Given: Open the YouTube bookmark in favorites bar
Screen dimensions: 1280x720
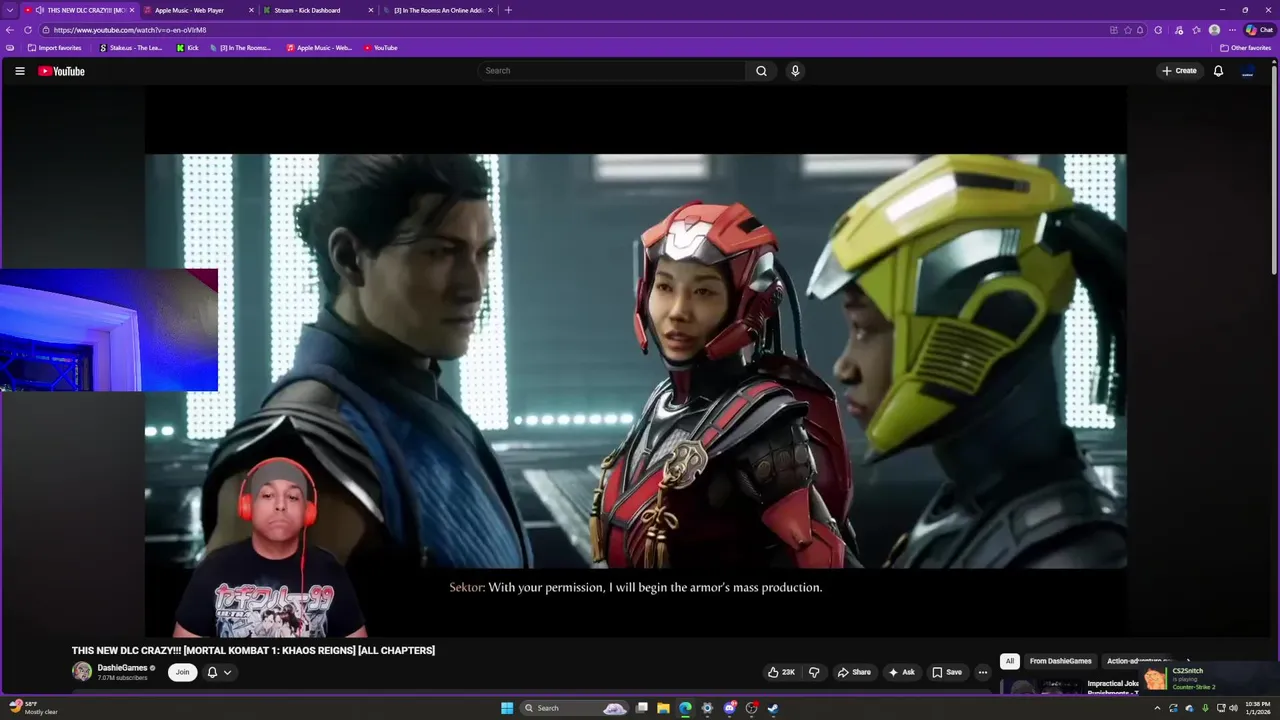Looking at the screenshot, I should [x=380, y=48].
